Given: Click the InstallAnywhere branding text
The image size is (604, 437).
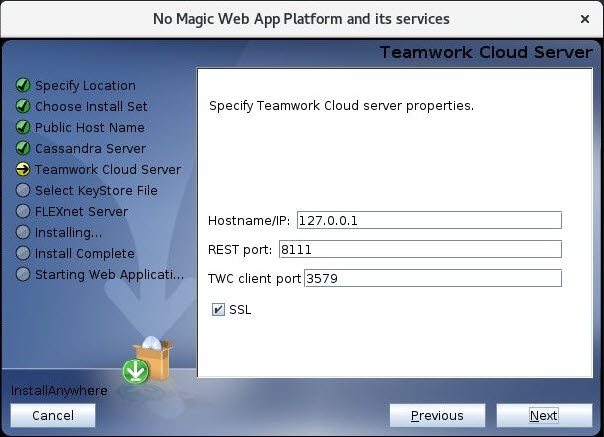Looking at the screenshot, I should [59, 390].
